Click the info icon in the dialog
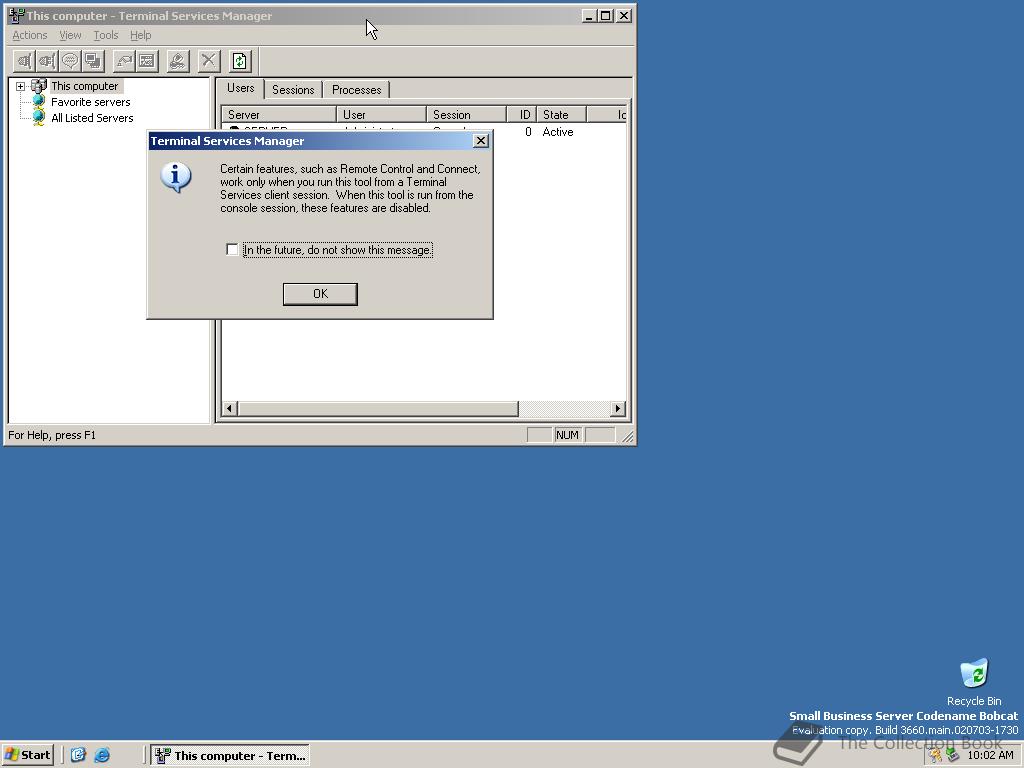The width and height of the screenshot is (1024, 768). 176,178
